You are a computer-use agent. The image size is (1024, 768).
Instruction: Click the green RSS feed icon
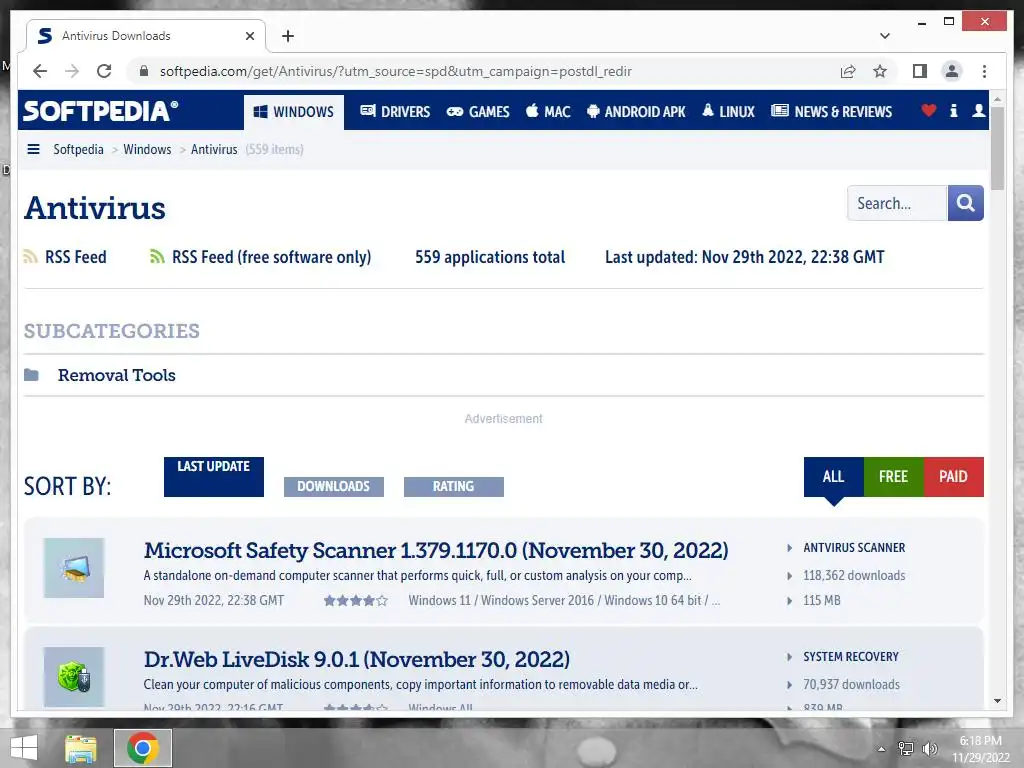tap(157, 257)
